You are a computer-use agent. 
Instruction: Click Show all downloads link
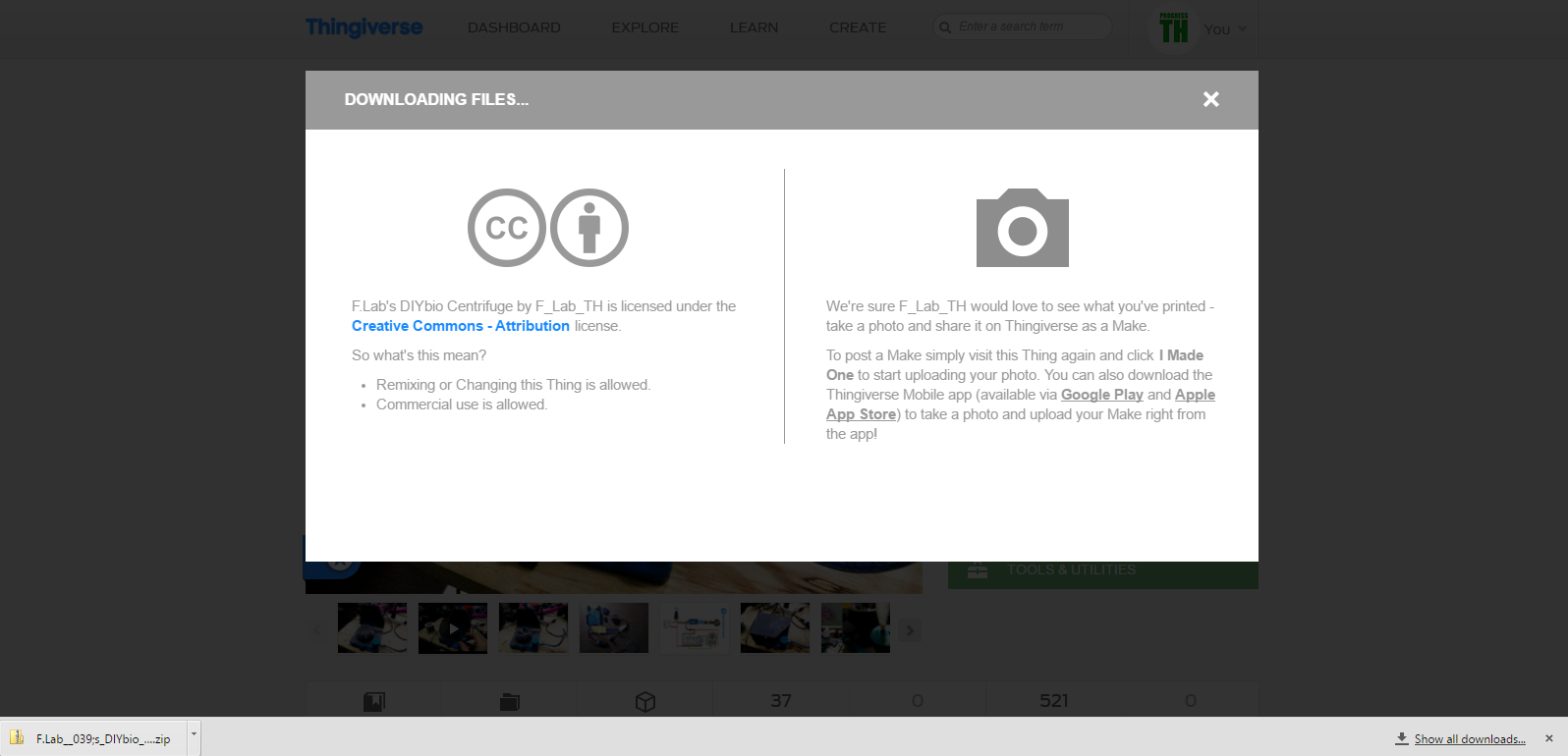coord(1470,739)
